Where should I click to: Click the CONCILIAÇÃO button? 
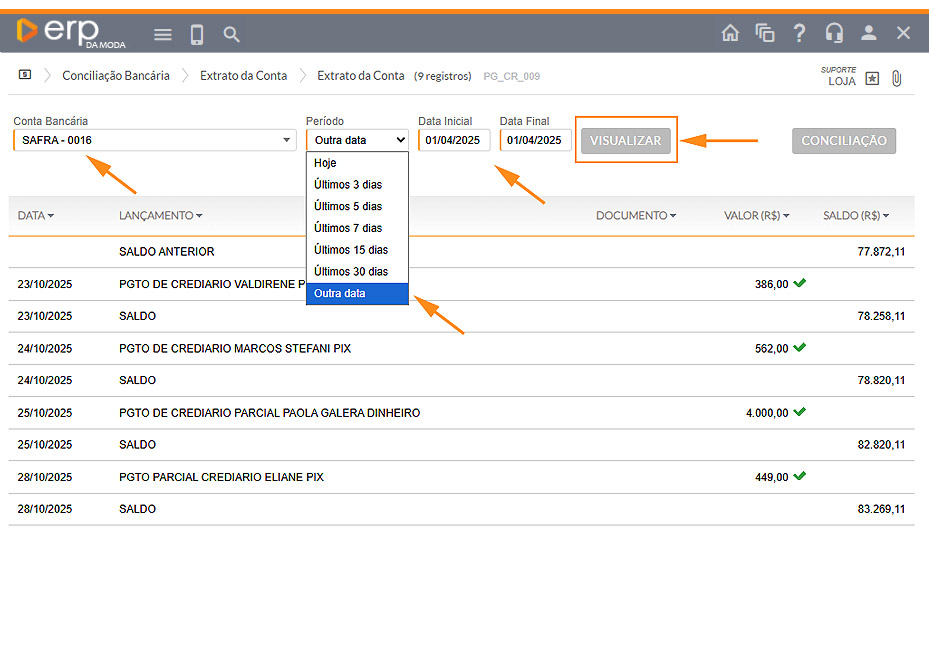pos(843,141)
